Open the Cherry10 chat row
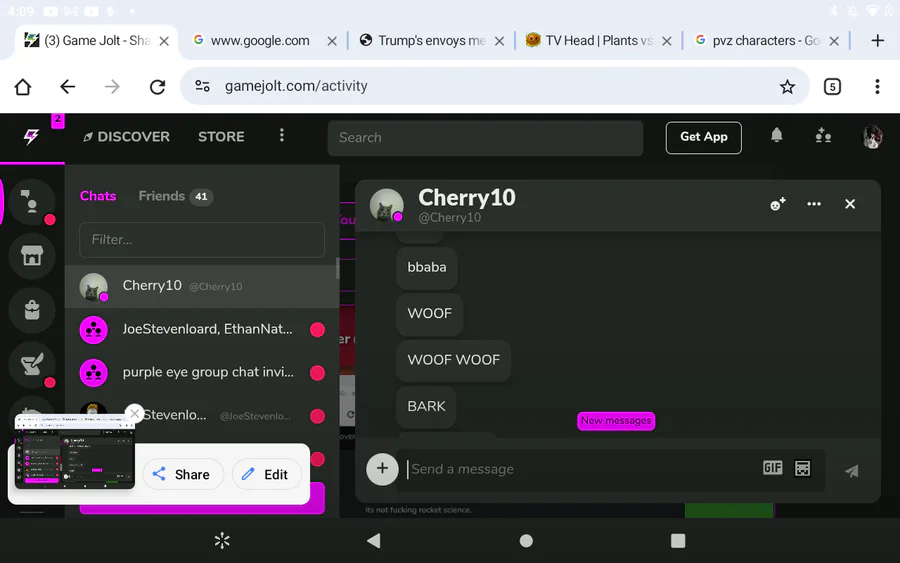The width and height of the screenshot is (900, 563). pos(201,286)
